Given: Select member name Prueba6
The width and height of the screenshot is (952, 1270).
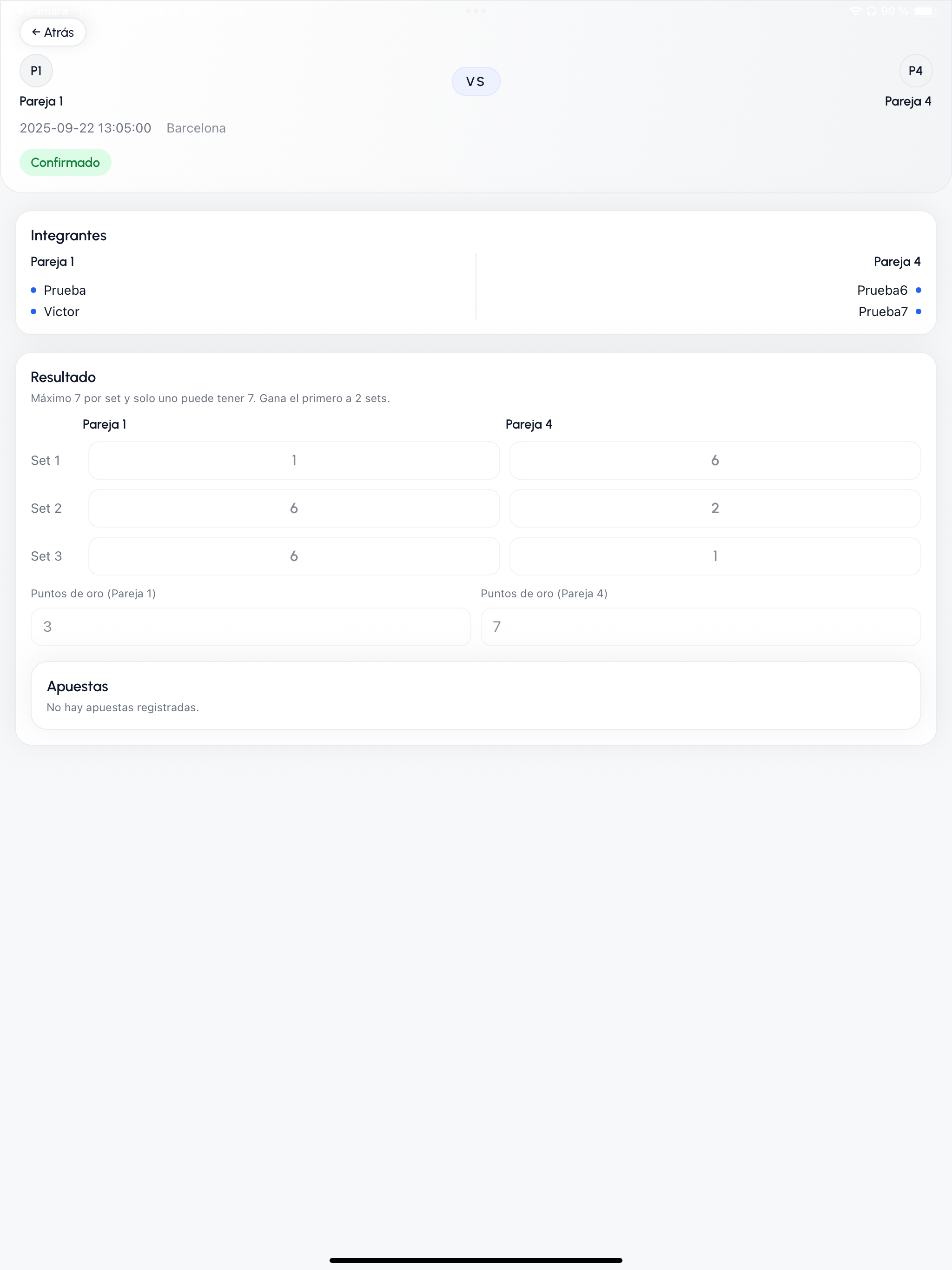Looking at the screenshot, I should tap(882, 291).
